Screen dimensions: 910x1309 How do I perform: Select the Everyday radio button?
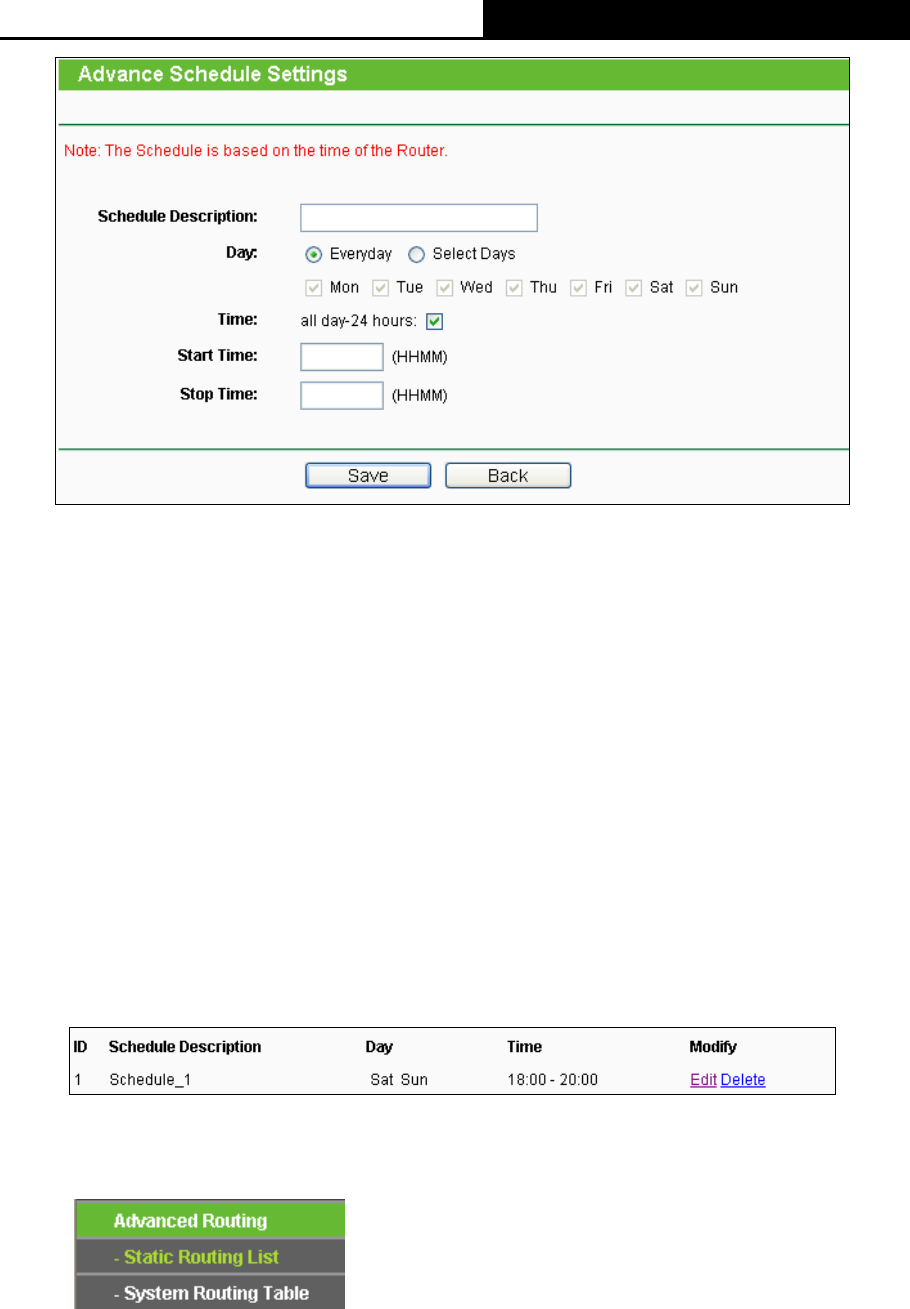click(x=314, y=254)
